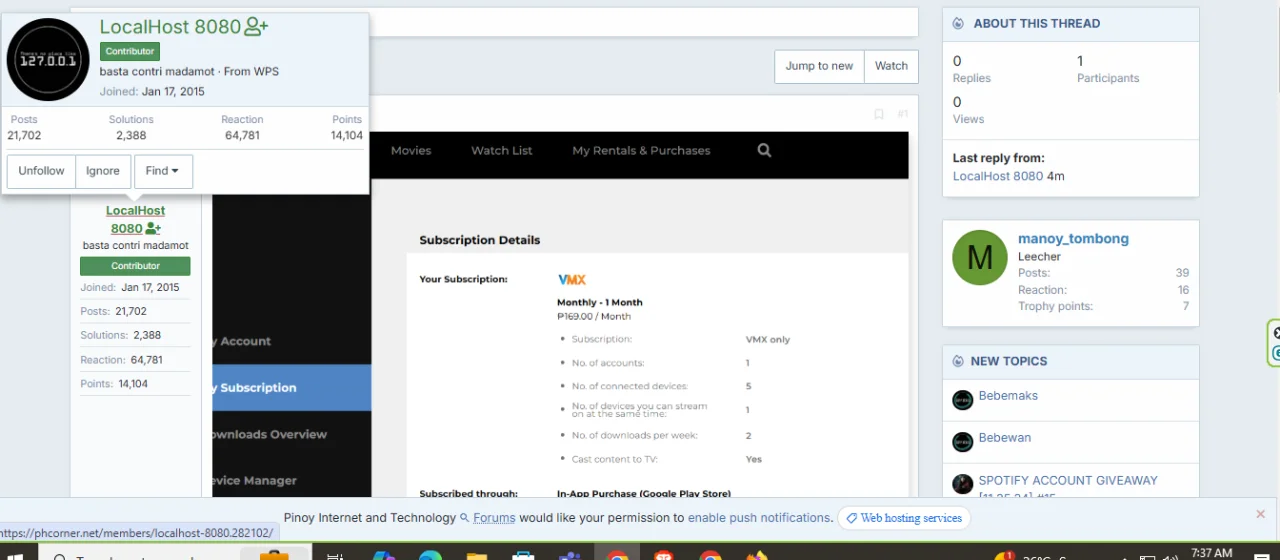The height and width of the screenshot is (560, 1280).
Task: Open LocalHost 8080 profile from popup title
Action: (170, 27)
